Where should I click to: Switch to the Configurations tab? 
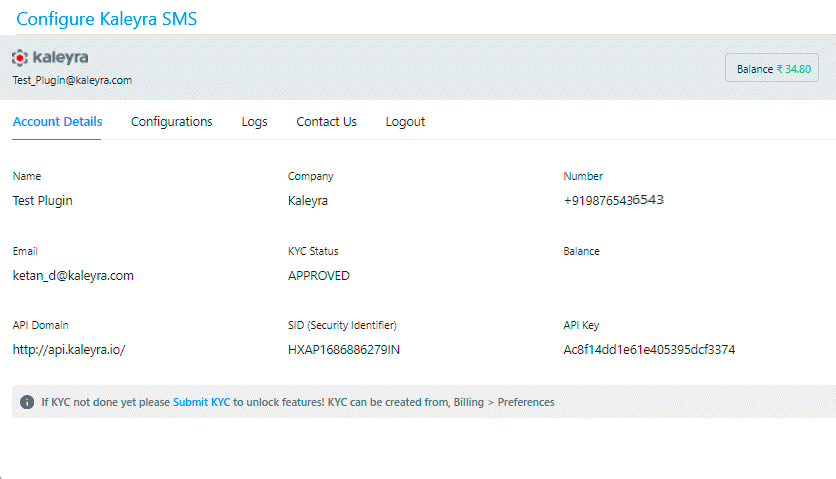tap(172, 122)
